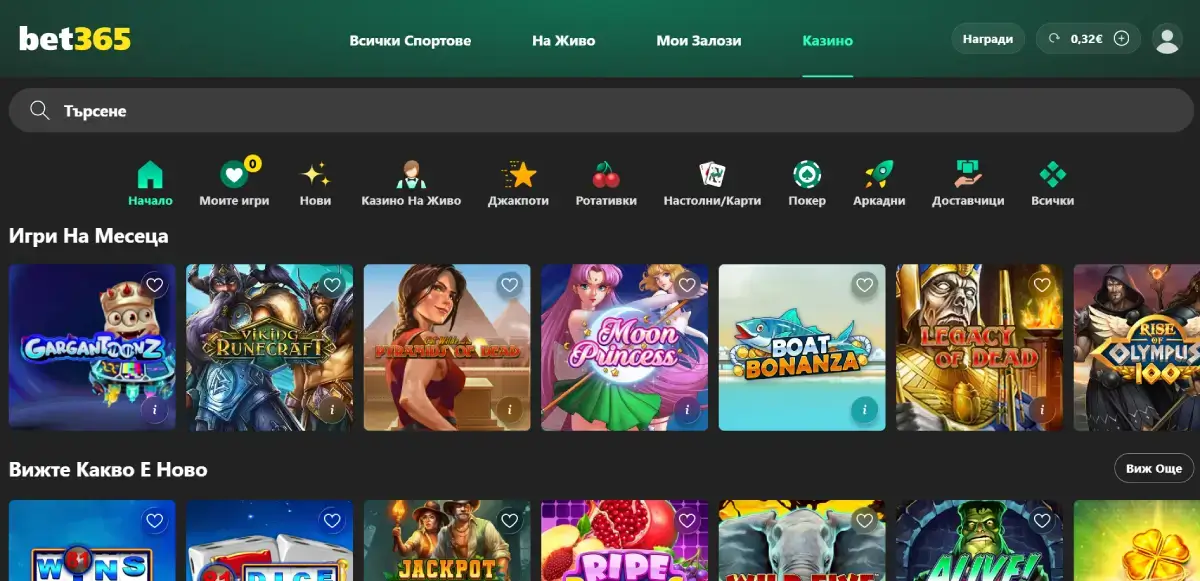1200x581 pixels.
Task: Favorite the Alive Frankenstein game
Action: pyautogui.click(x=1041, y=521)
